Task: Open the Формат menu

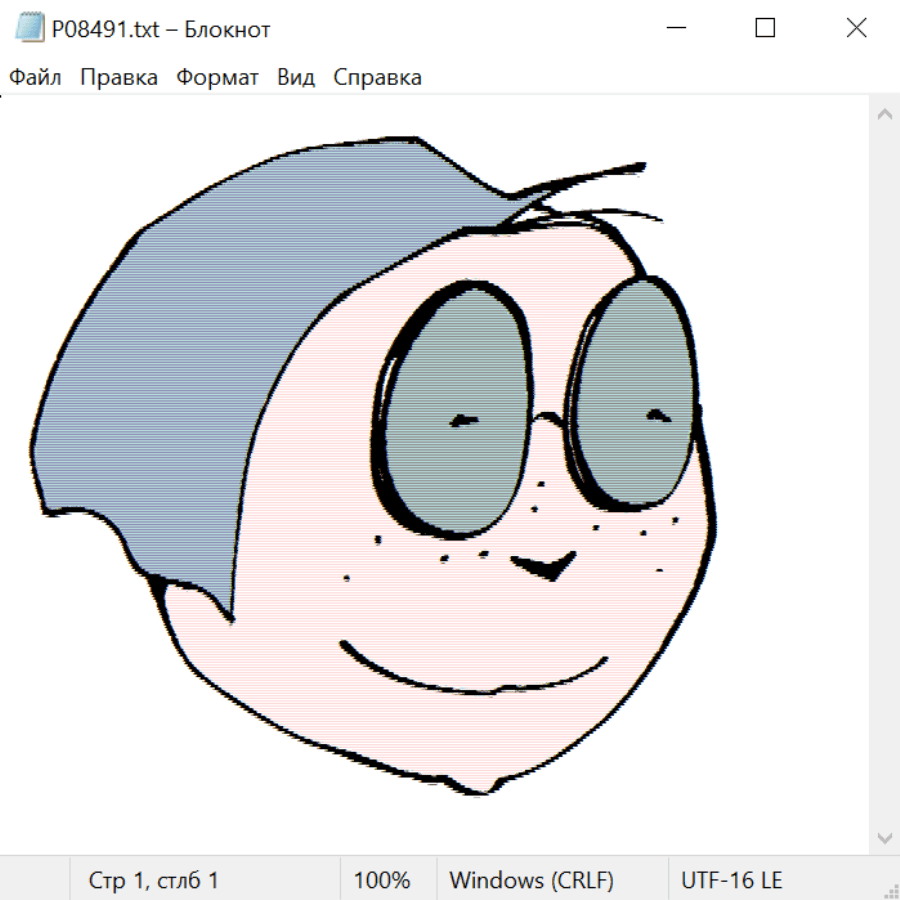Action: click(217, 78)
